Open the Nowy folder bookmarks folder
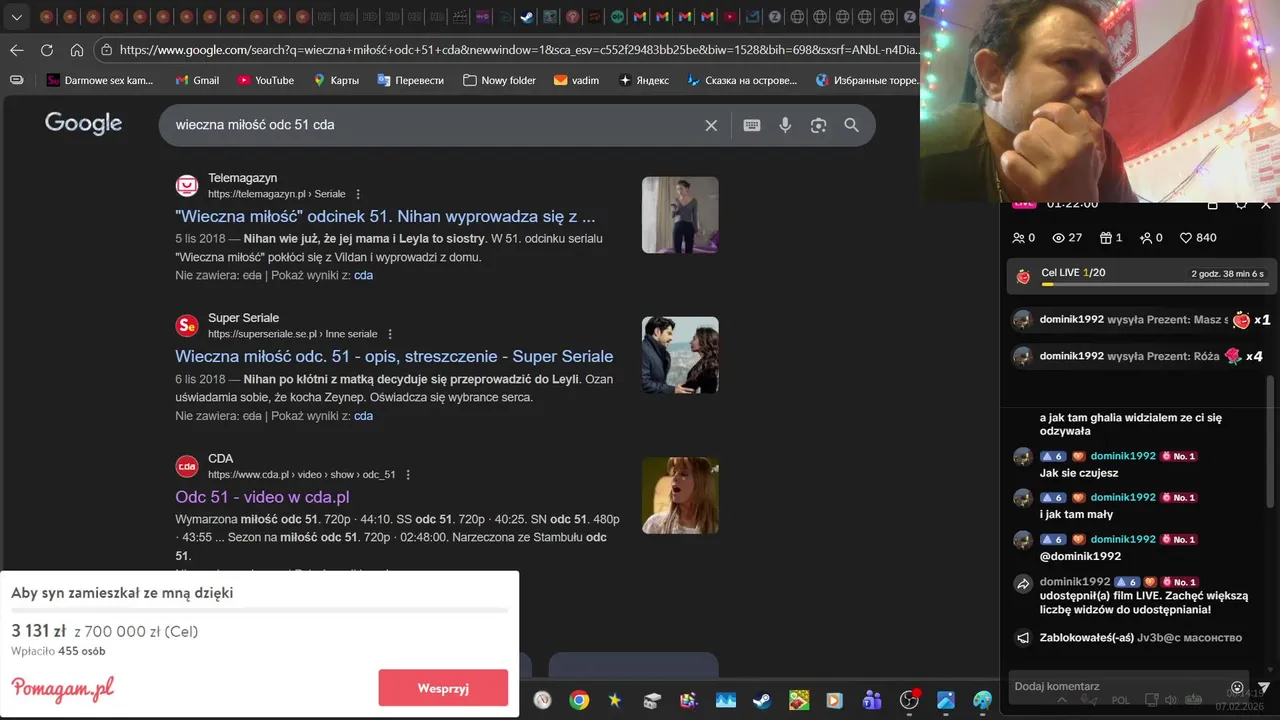Viewport: 1280px width, 720px height. point(499,80)
